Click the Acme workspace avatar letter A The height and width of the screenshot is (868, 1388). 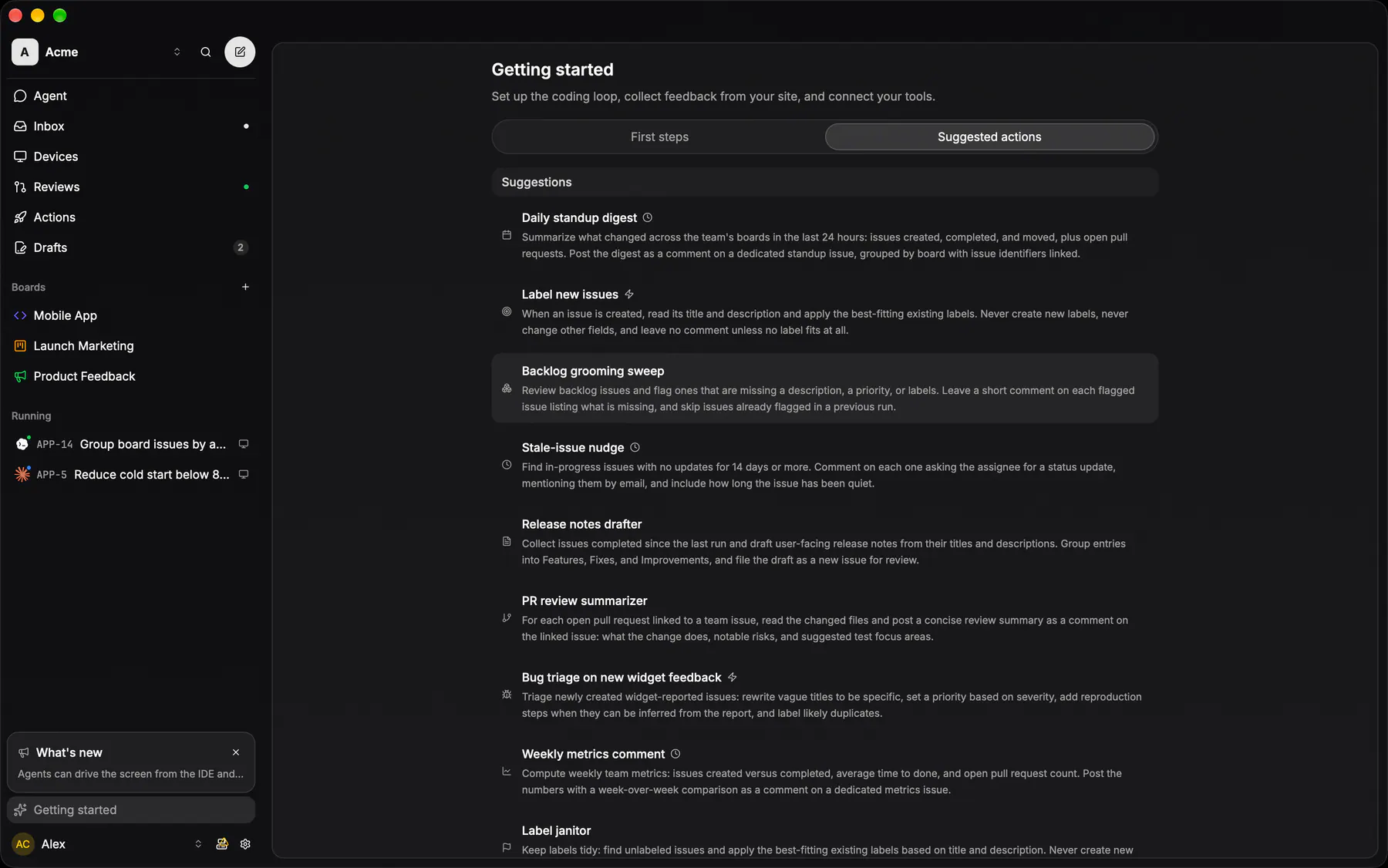(25, 52)
